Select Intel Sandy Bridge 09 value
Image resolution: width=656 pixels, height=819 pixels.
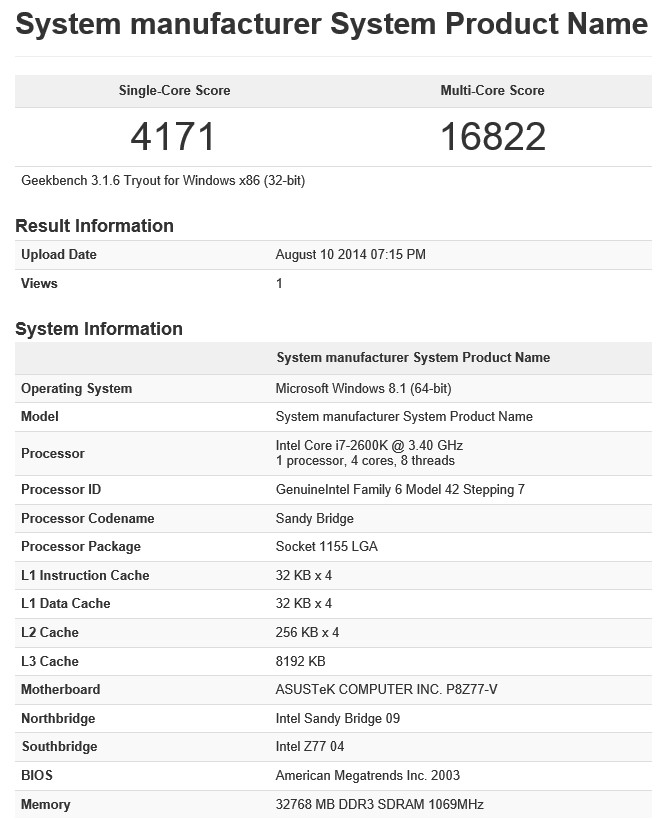click(337, 718)
